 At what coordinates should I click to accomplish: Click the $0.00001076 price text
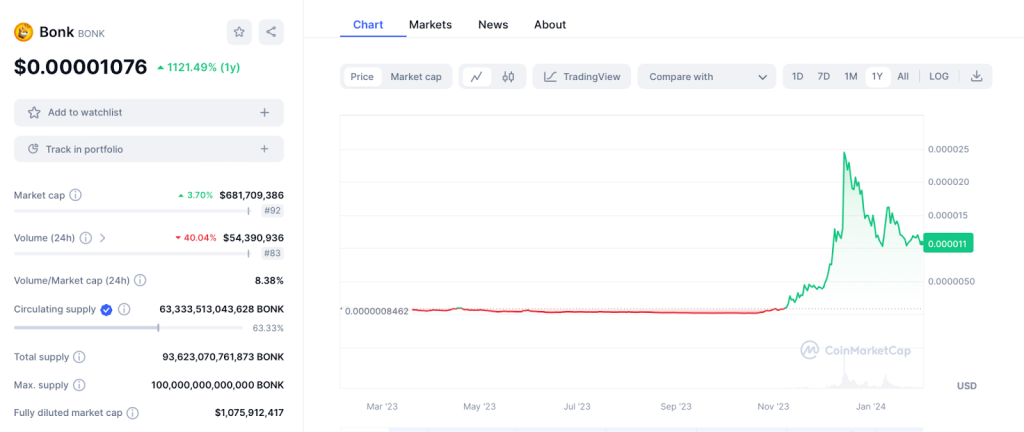[x=81, y=67]
